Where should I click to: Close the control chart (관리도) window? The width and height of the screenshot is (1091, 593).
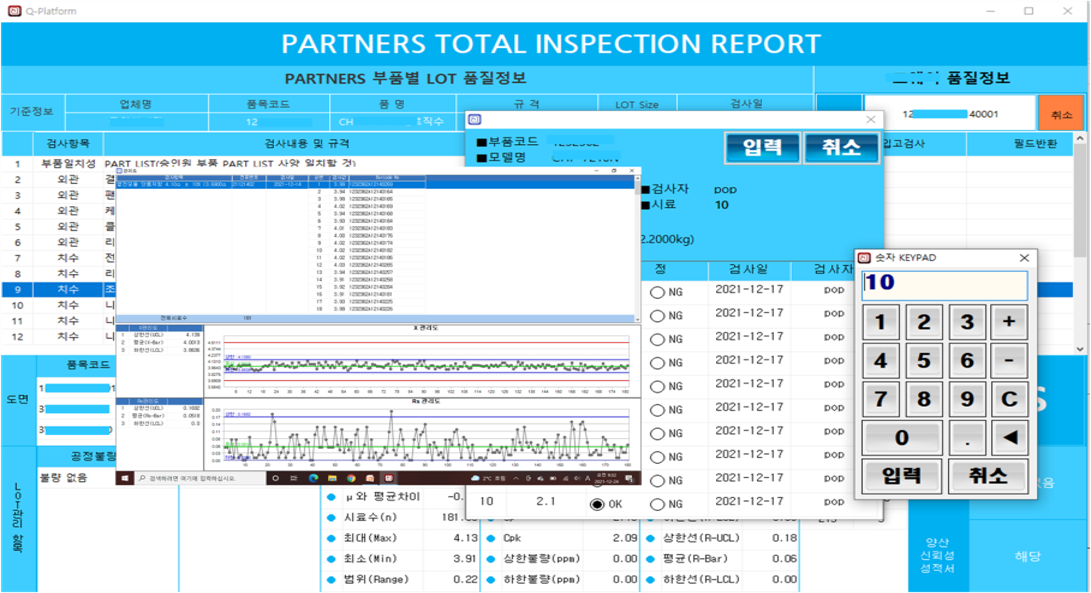click(x=632, y=171)
